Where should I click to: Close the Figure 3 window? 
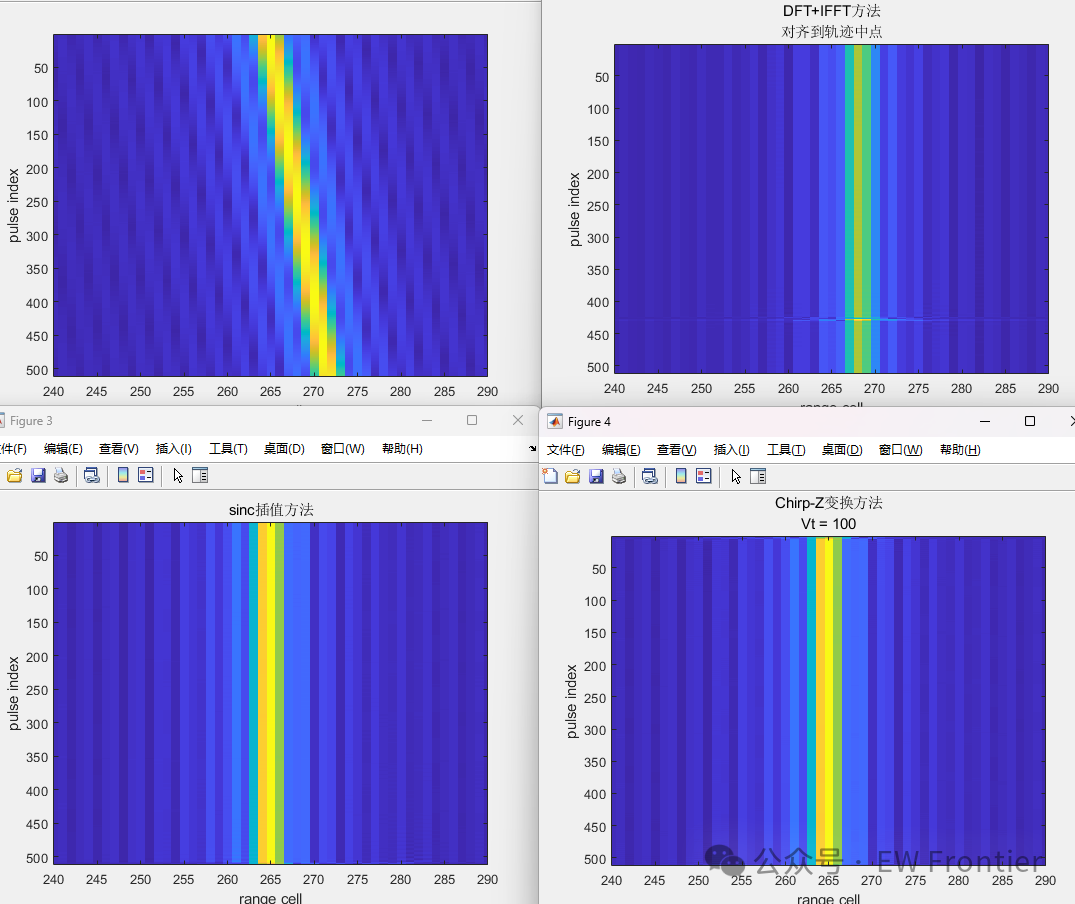[518, 420]
